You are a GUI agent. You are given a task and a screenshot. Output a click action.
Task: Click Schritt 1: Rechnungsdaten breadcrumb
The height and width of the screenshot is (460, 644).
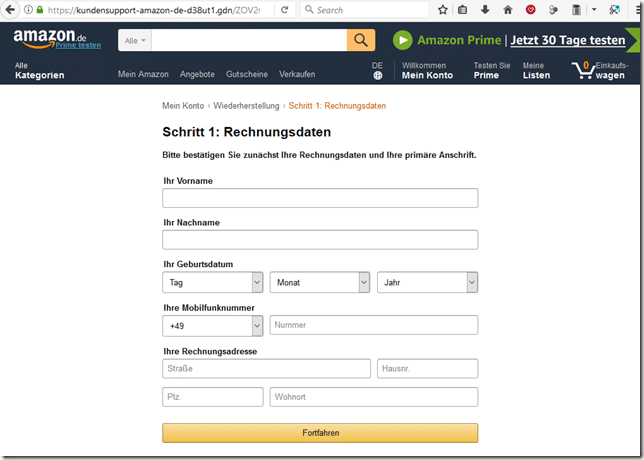point(337,106)
